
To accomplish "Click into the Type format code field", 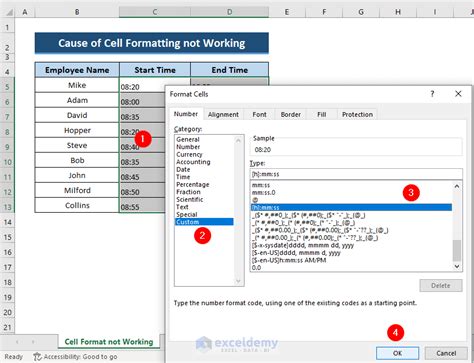I will pos(356,174).
